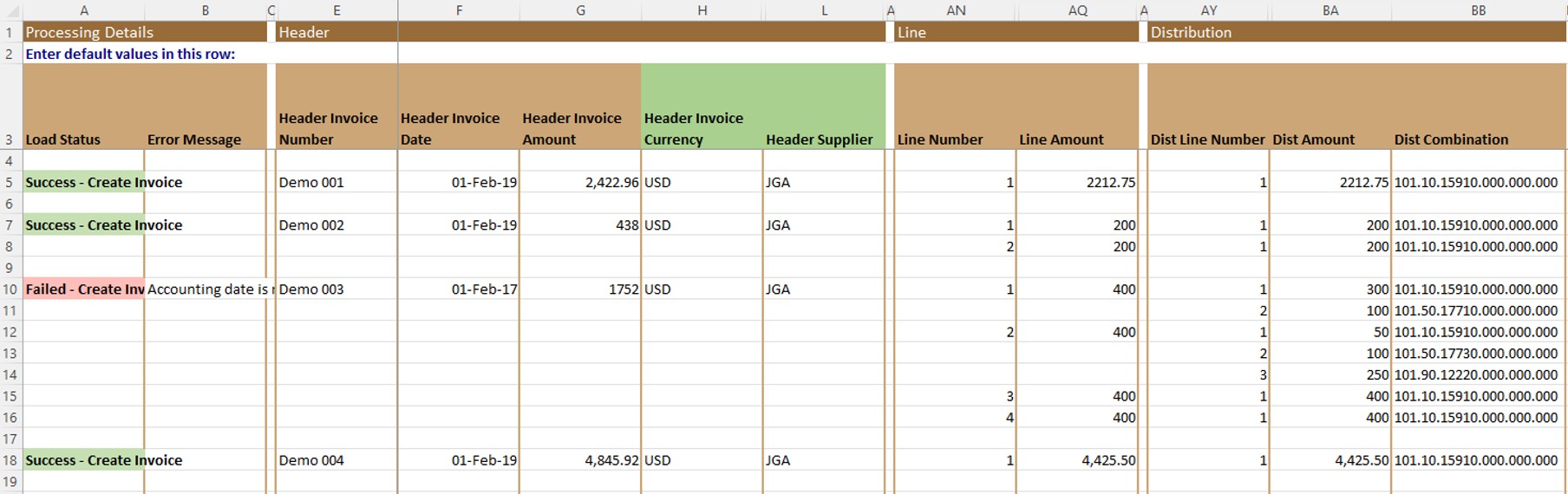Click the '01-Feb-19' date for Demo 001
This screenshot has width=1568, height=494.
point(459,182)
